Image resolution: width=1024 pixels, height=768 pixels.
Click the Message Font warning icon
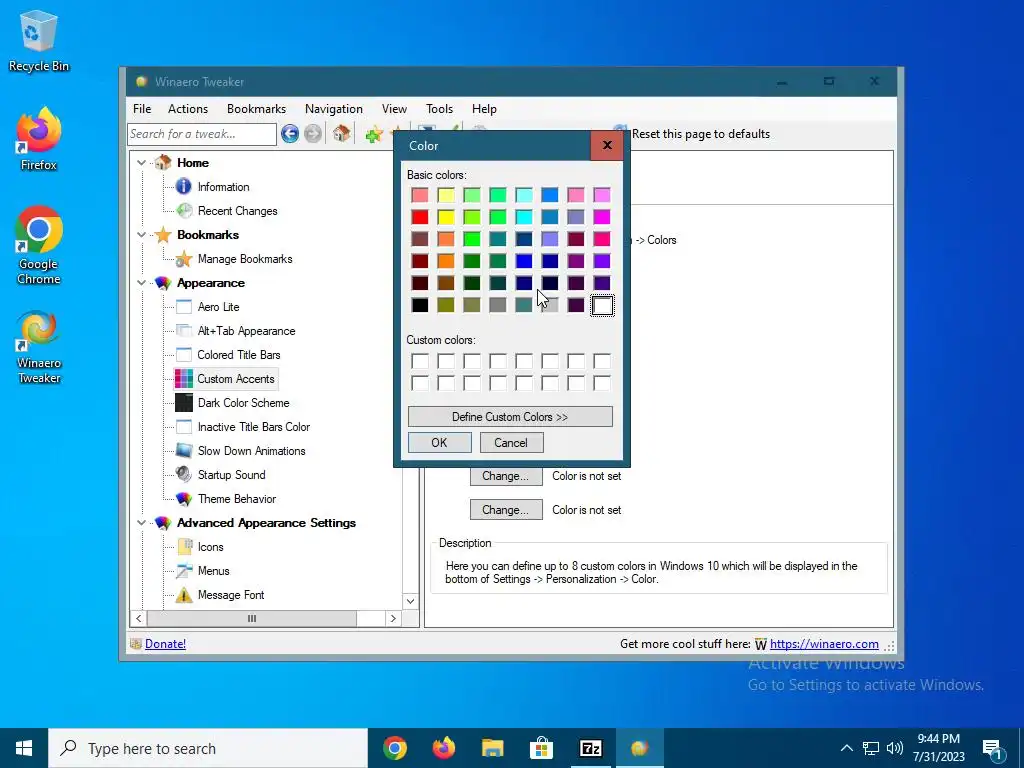coord(184,595)
